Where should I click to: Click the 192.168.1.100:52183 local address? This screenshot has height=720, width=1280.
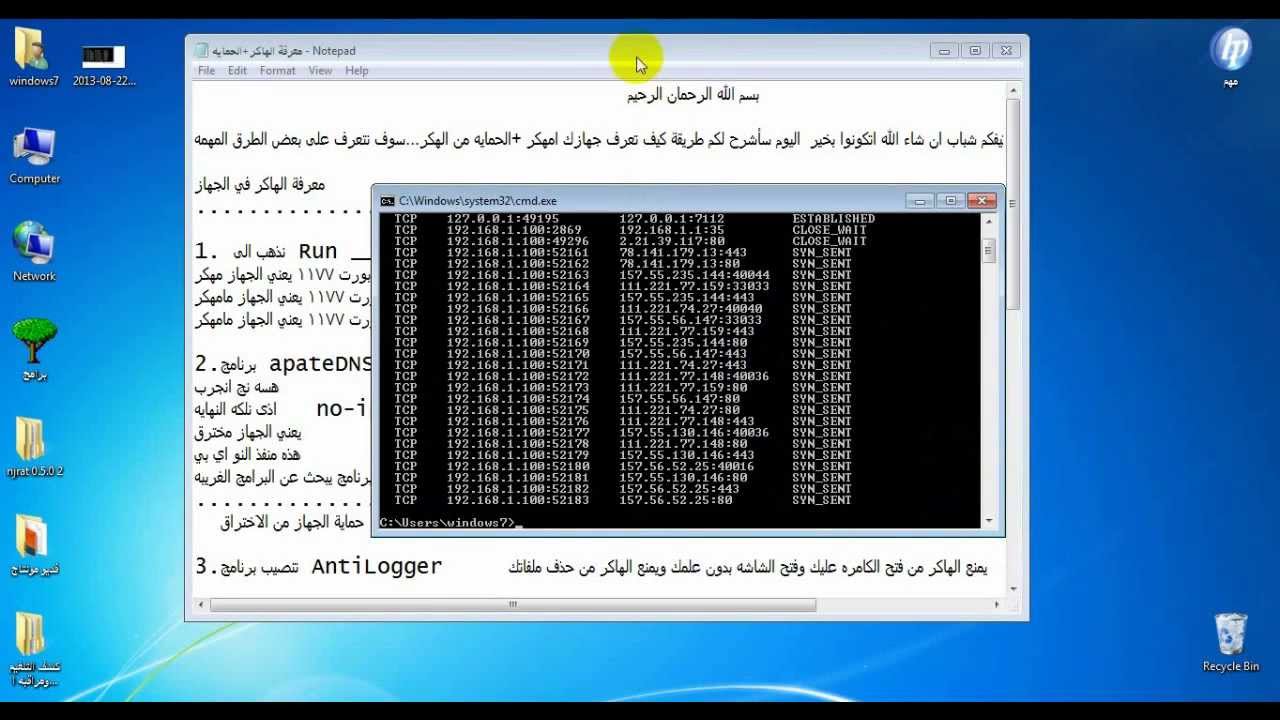tap(518, 500)
